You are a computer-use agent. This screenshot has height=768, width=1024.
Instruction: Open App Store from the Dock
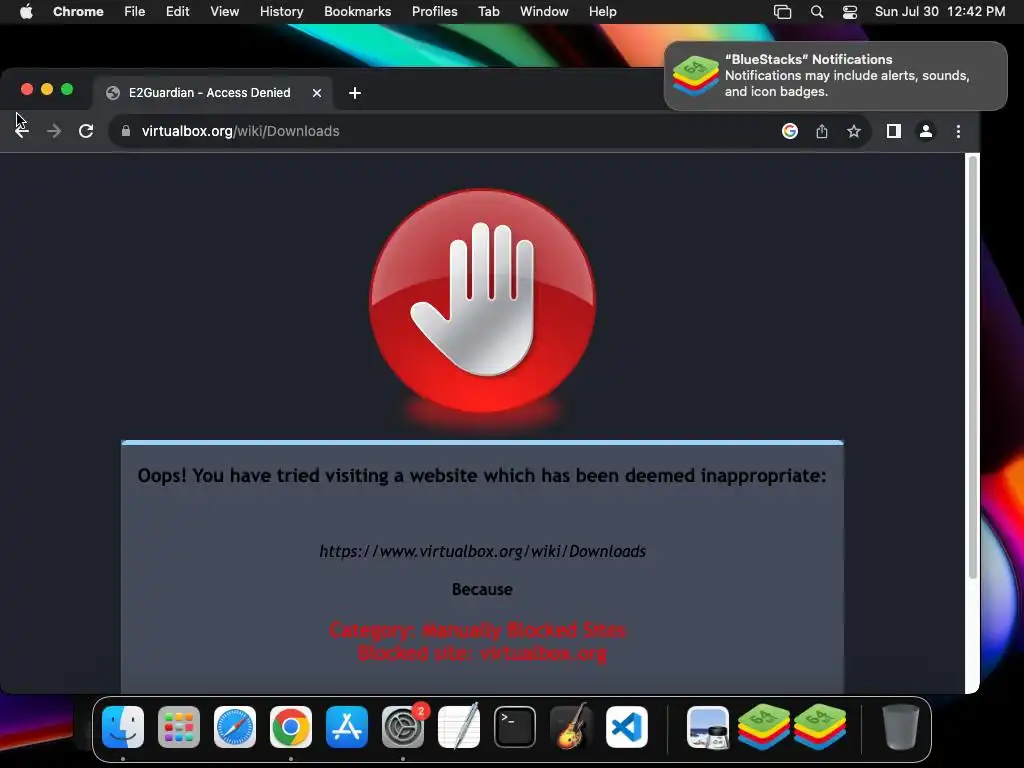click(x=347, y=727)
